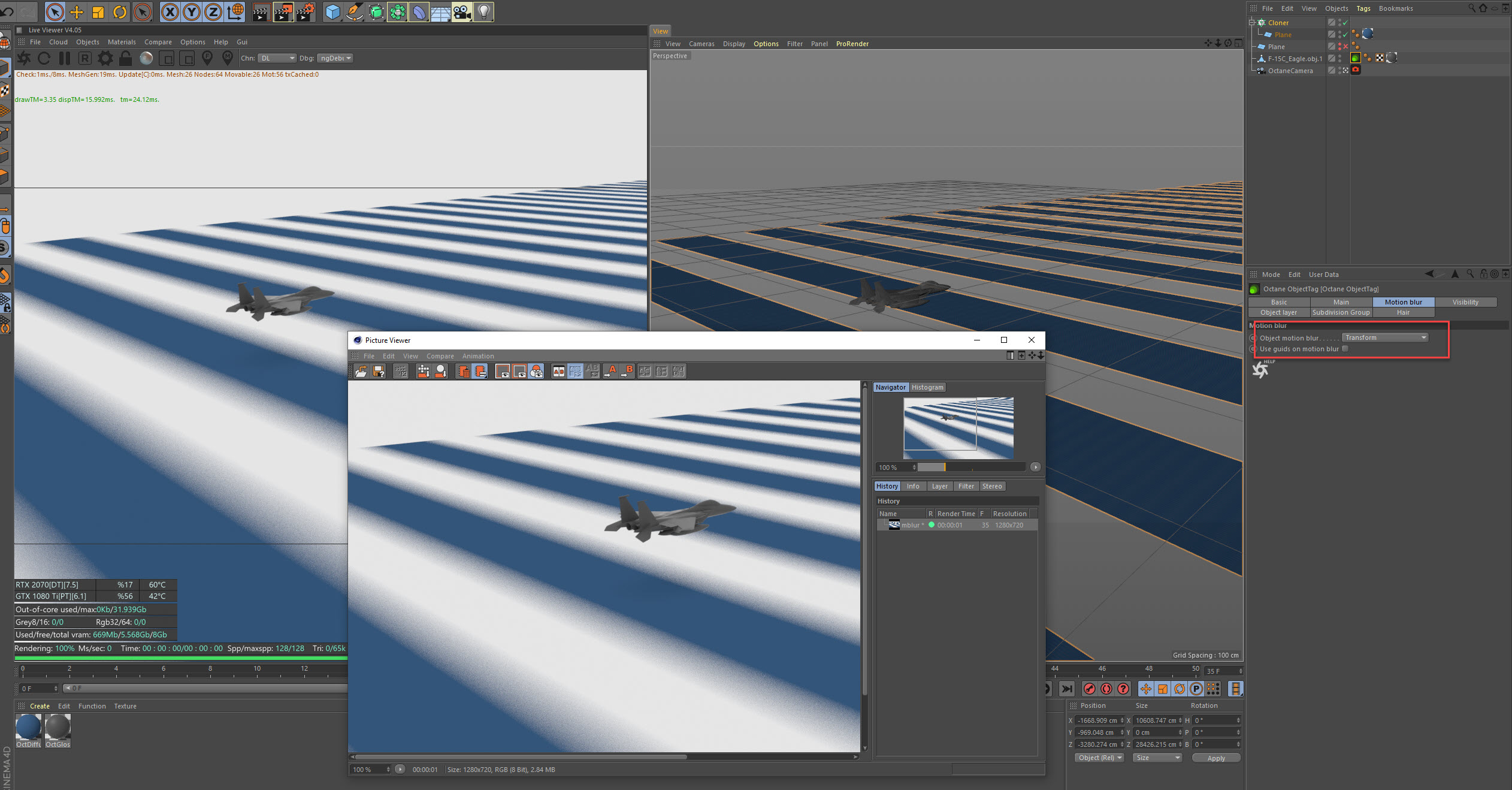Image resolution: width=1512 pixels, height=790 pixels.
Task: Pause rendering in the Live Viewer
Action: coord(65,58)
